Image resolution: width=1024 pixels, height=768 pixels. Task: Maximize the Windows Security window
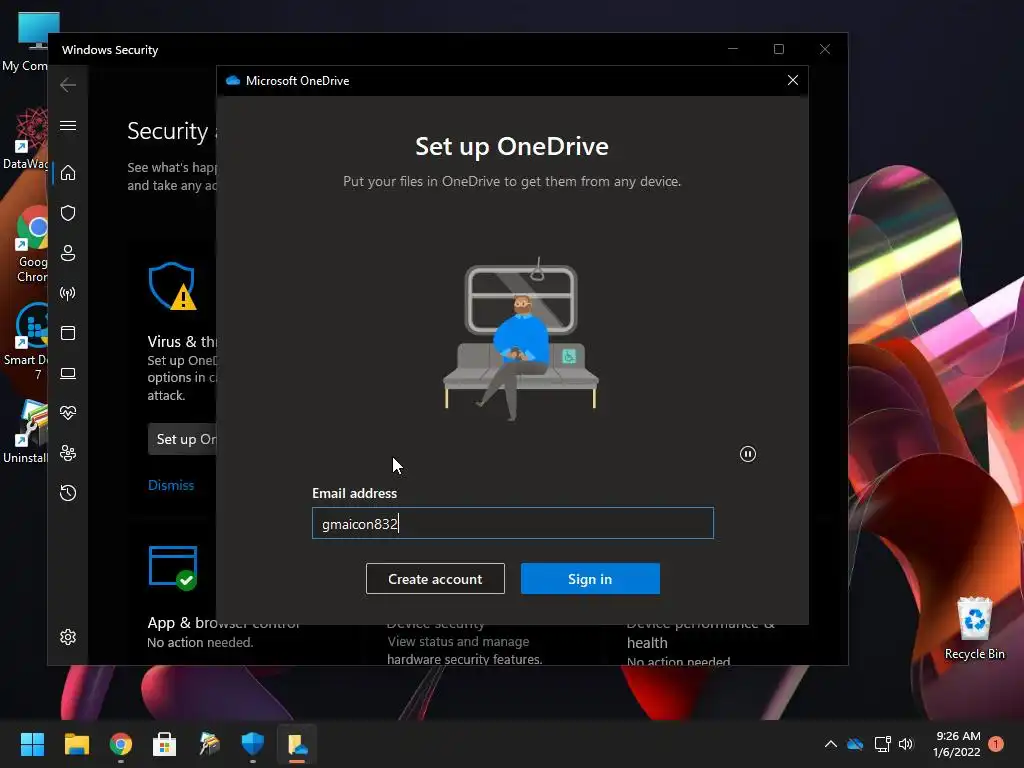[x=778, y=49]
